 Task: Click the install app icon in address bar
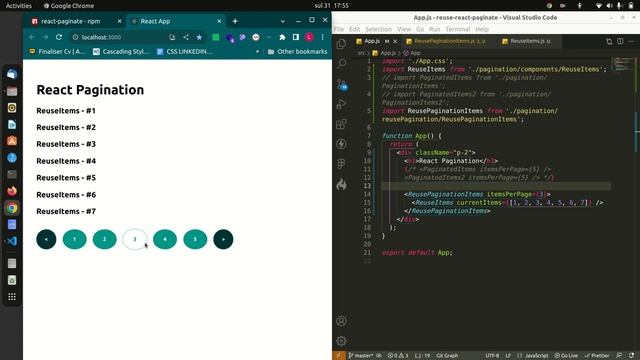pos(172,37)
